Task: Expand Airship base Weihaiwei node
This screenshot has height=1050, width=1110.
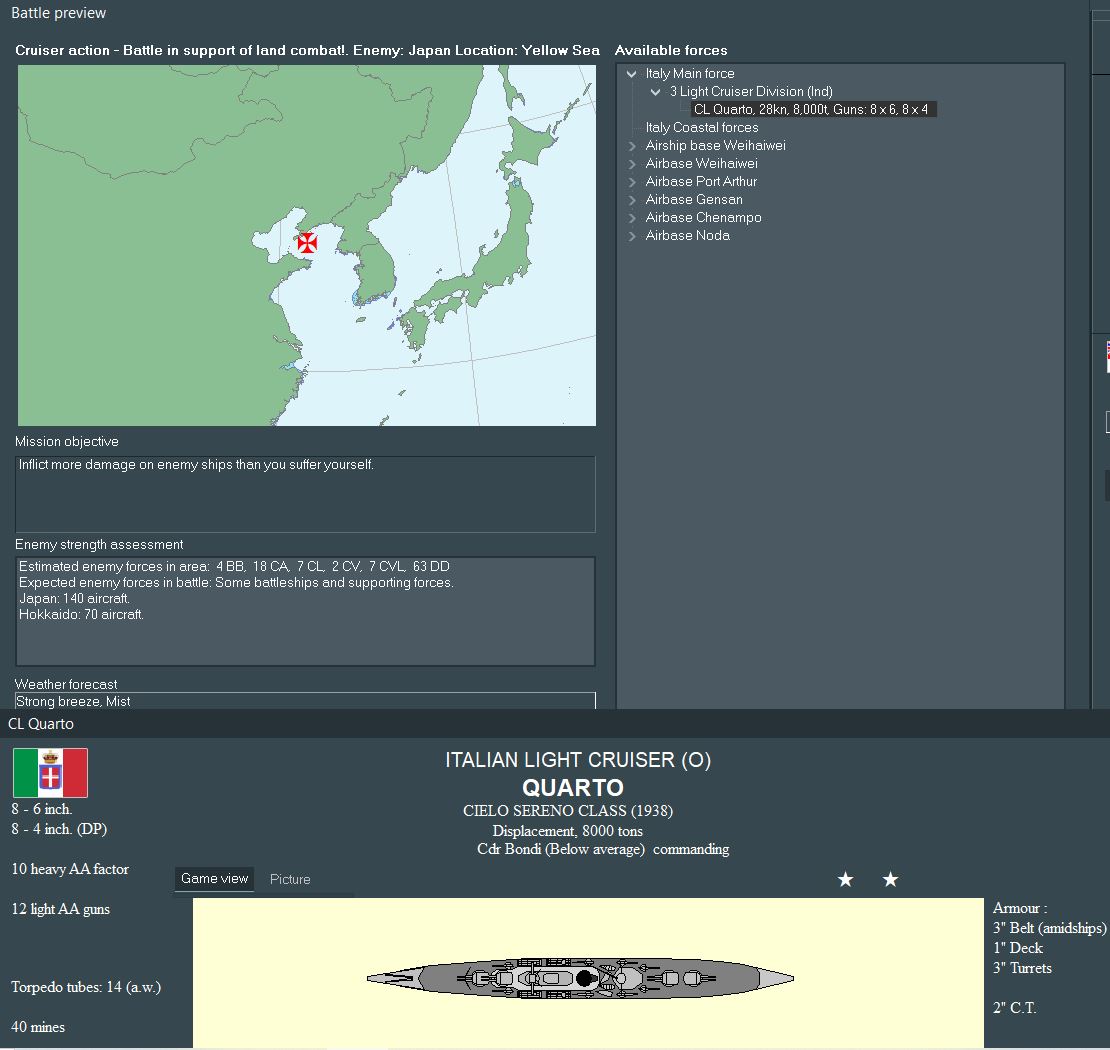Action: (632, 146)
